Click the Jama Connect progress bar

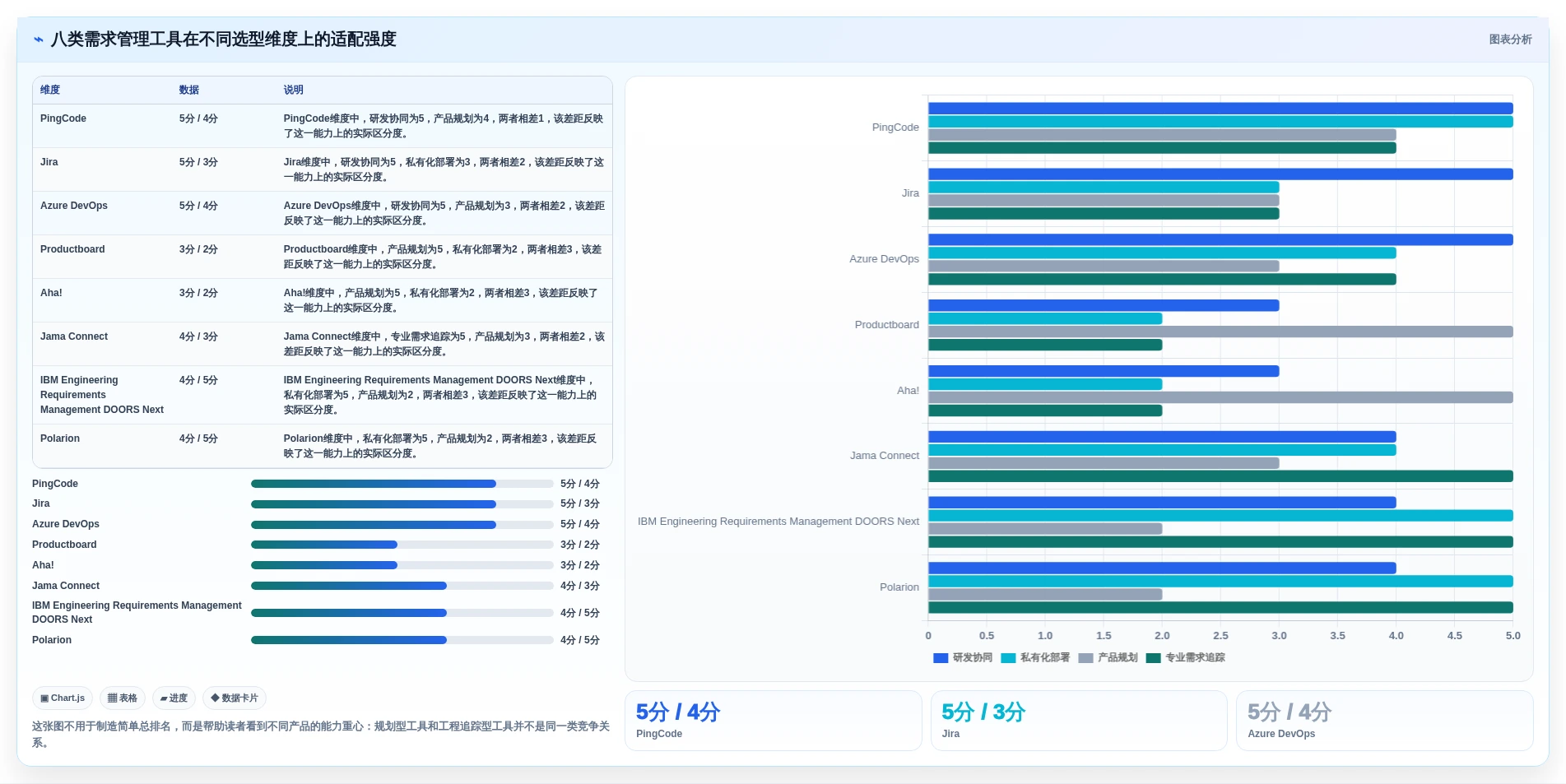tap(402, 586)
